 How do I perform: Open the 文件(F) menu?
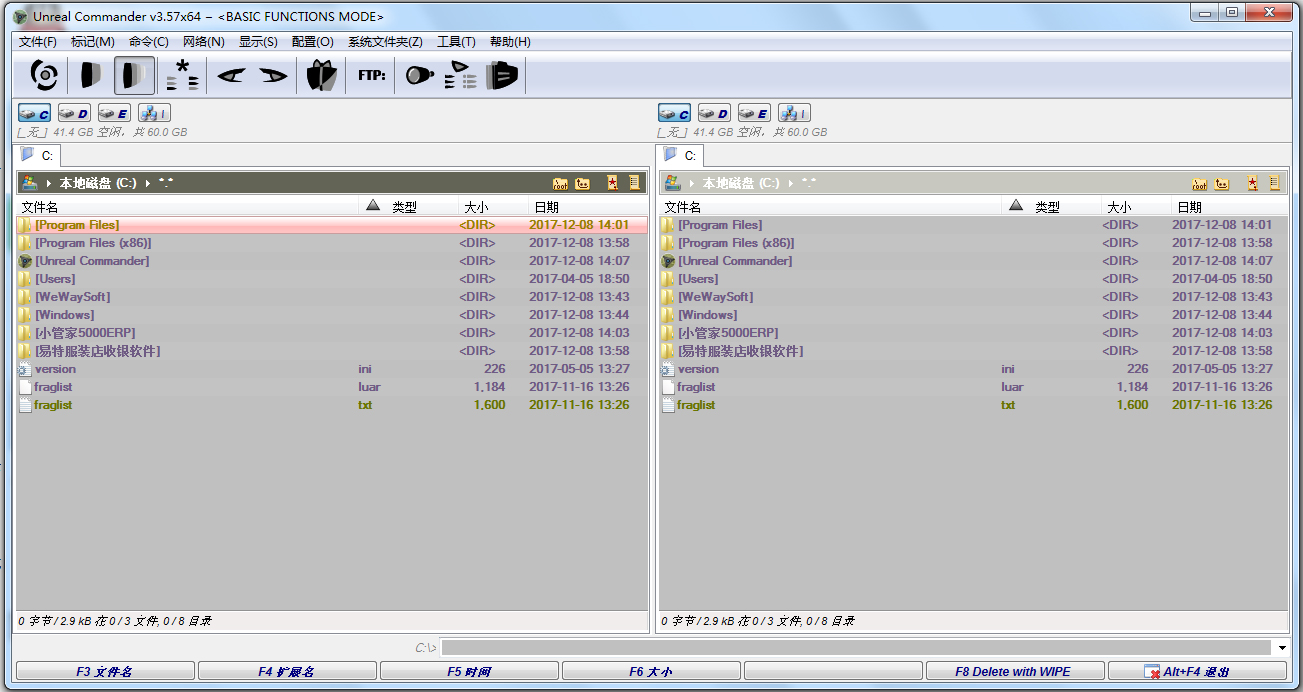pos(38,42)
